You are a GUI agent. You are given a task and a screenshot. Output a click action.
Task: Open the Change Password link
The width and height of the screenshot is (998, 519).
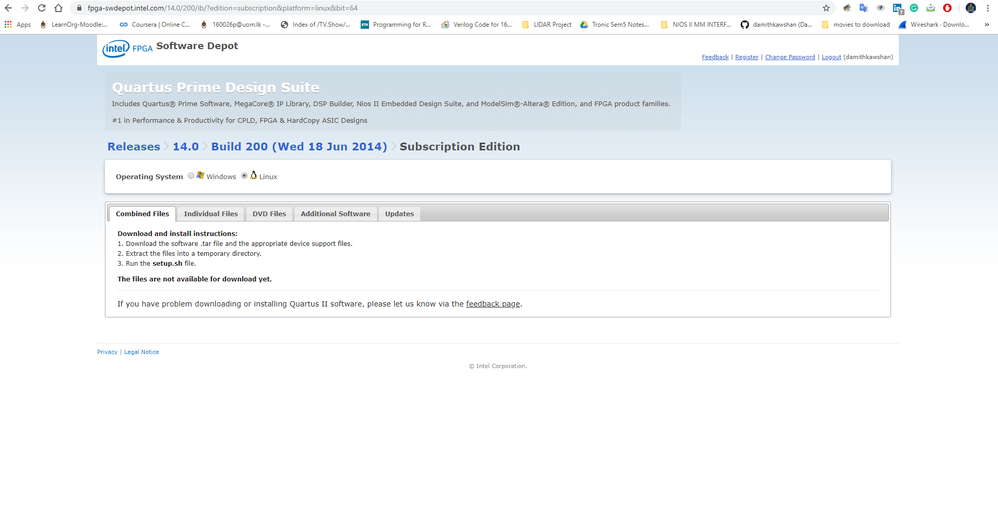coord(790,57)
